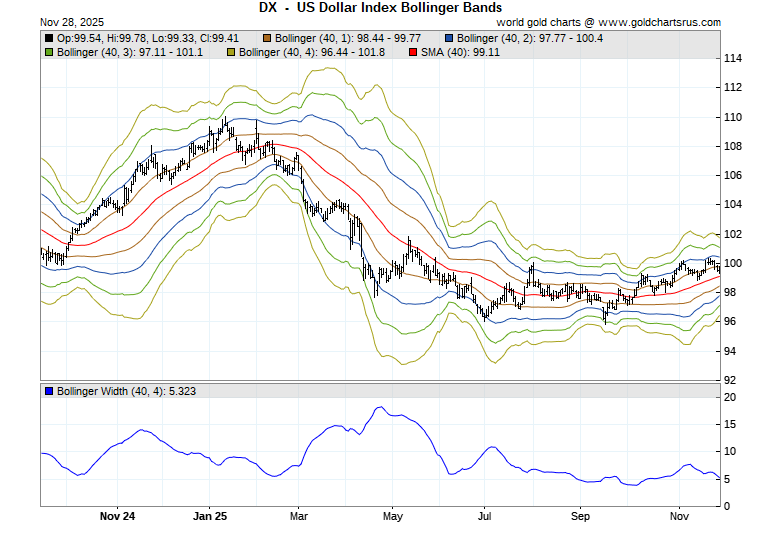
Task: Click the 20 value on width axis
Action: pyautogui.click(x=729, y=398)
